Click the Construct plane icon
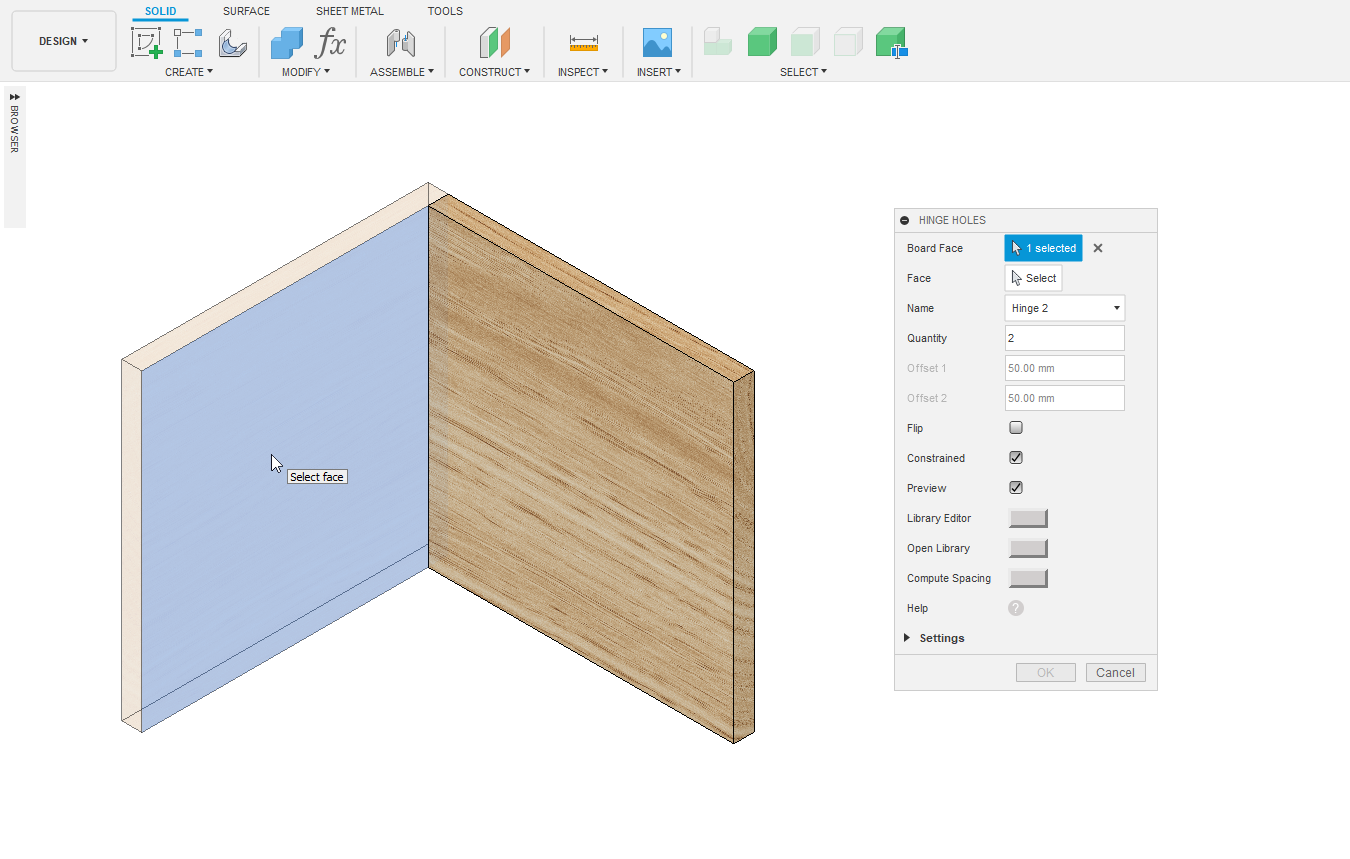Screen dimensions: 1350x859 (494, 43)
